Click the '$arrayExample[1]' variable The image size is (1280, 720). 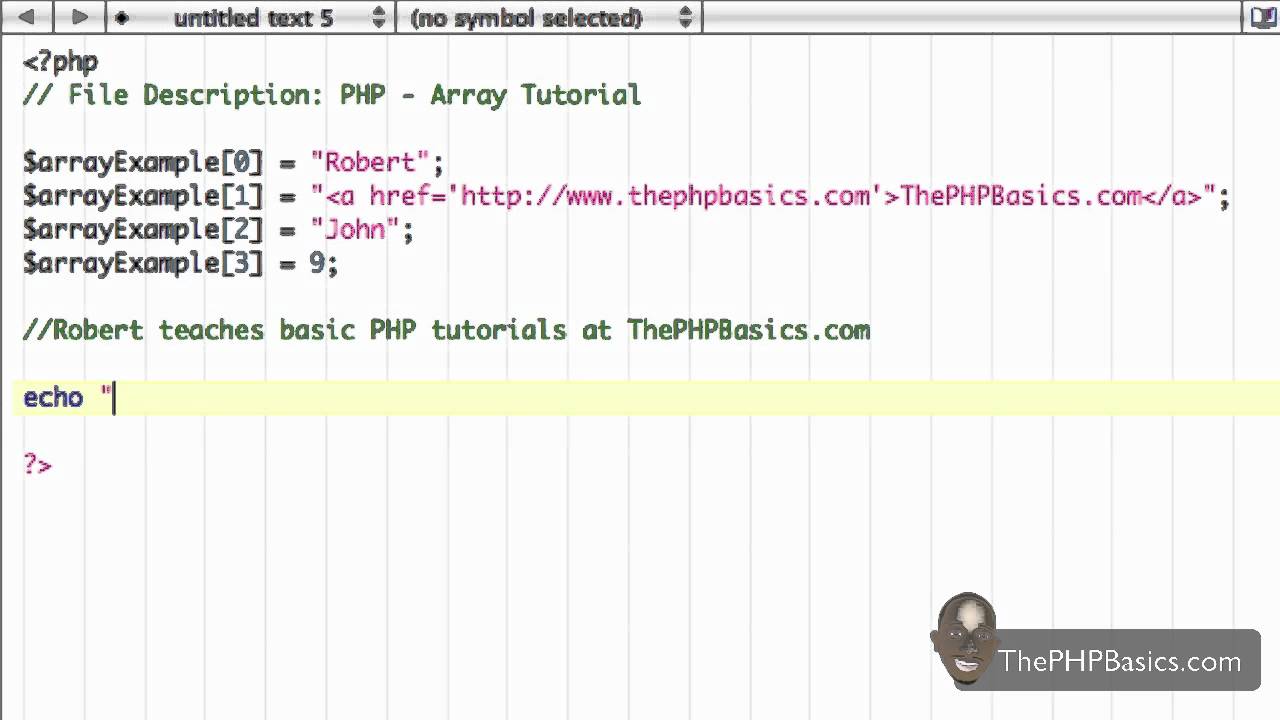coord(143,196)
